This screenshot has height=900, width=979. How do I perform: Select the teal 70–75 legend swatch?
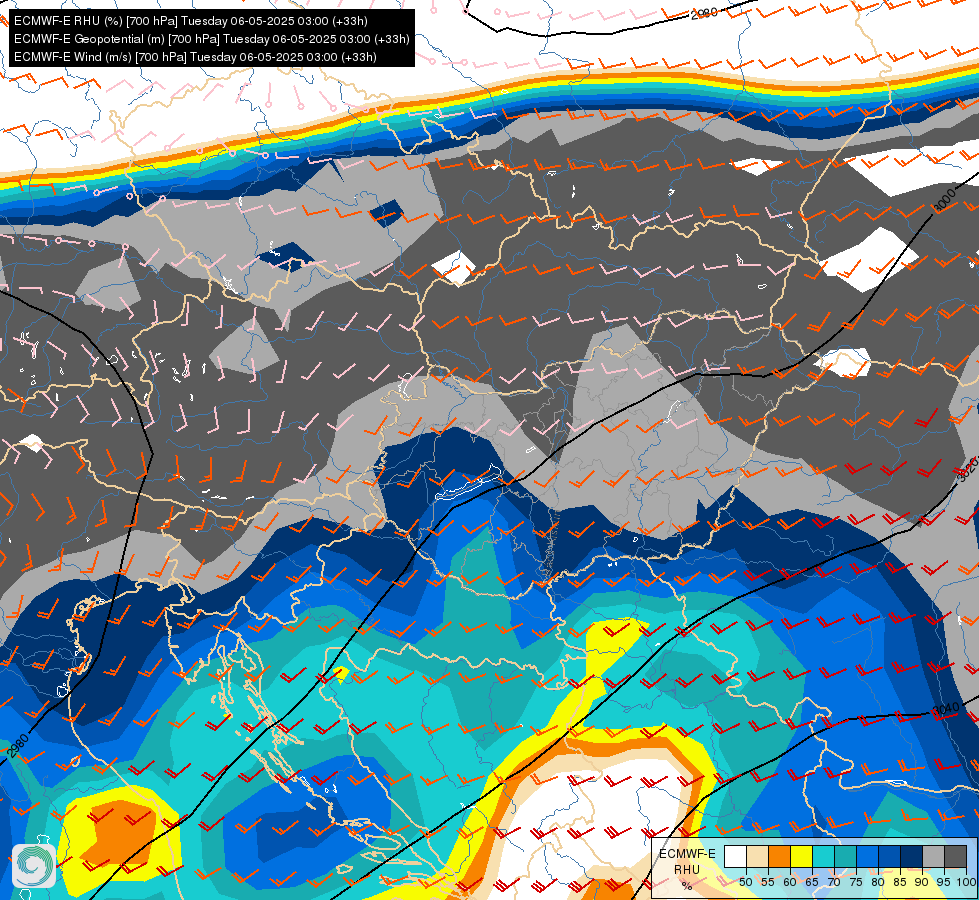(x=845, y=856)
